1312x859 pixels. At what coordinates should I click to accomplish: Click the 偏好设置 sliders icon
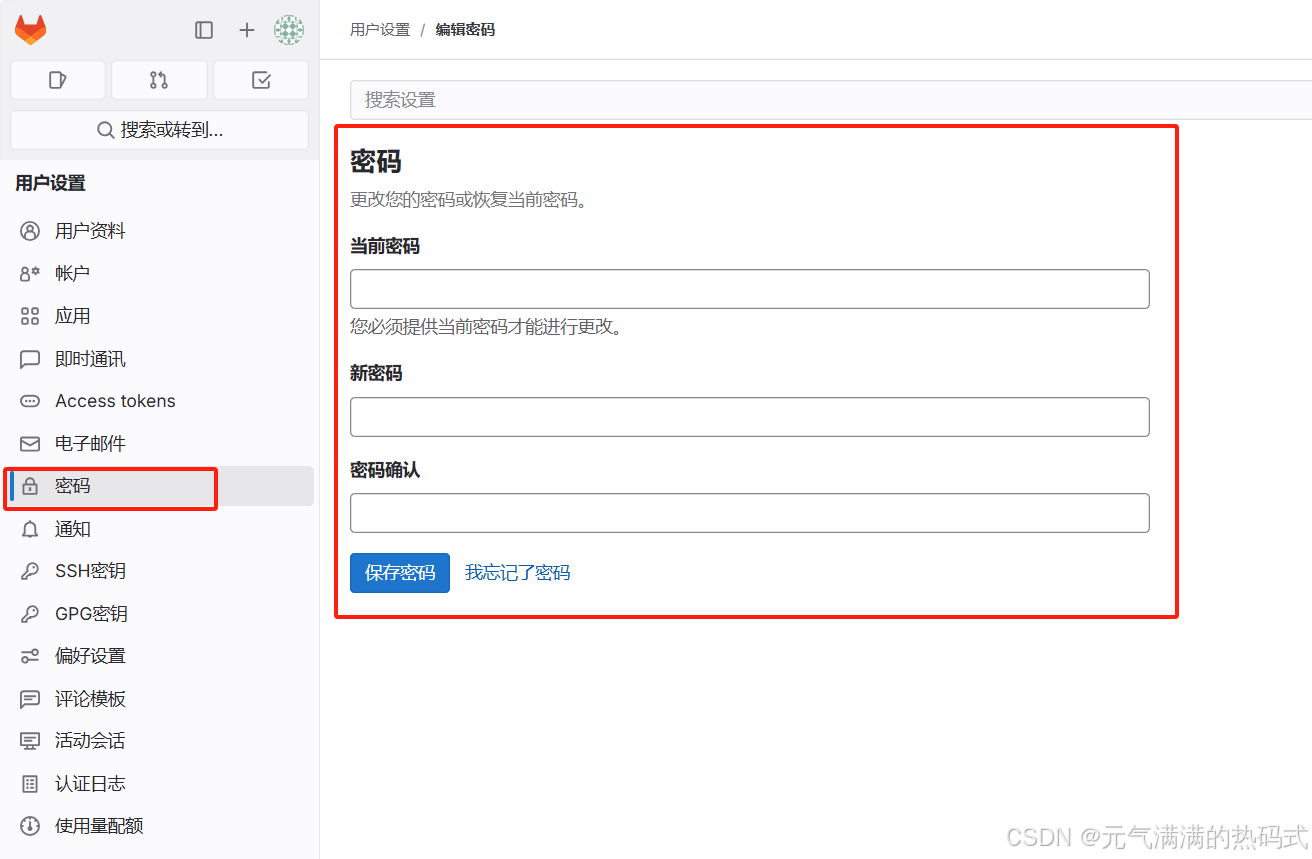[30, 656]
